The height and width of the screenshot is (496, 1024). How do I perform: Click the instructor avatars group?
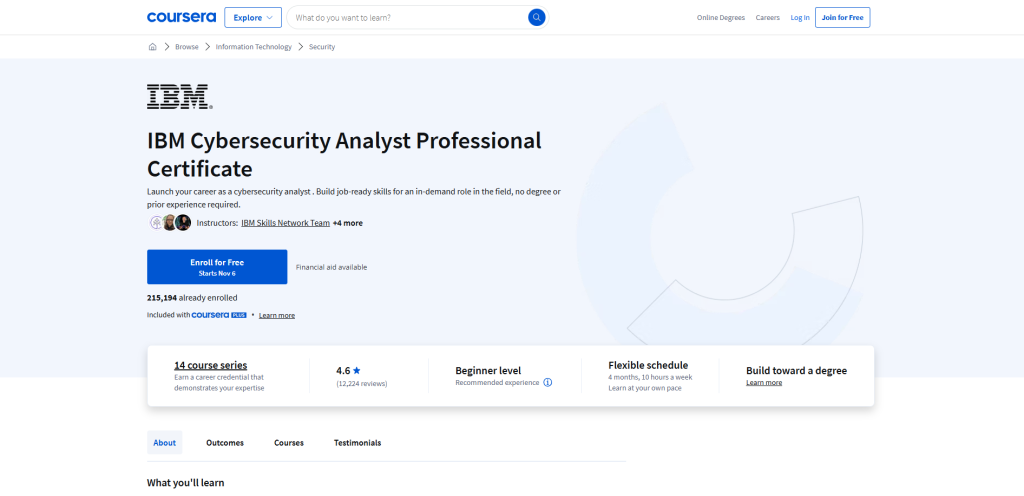click(x=170, y=223)
